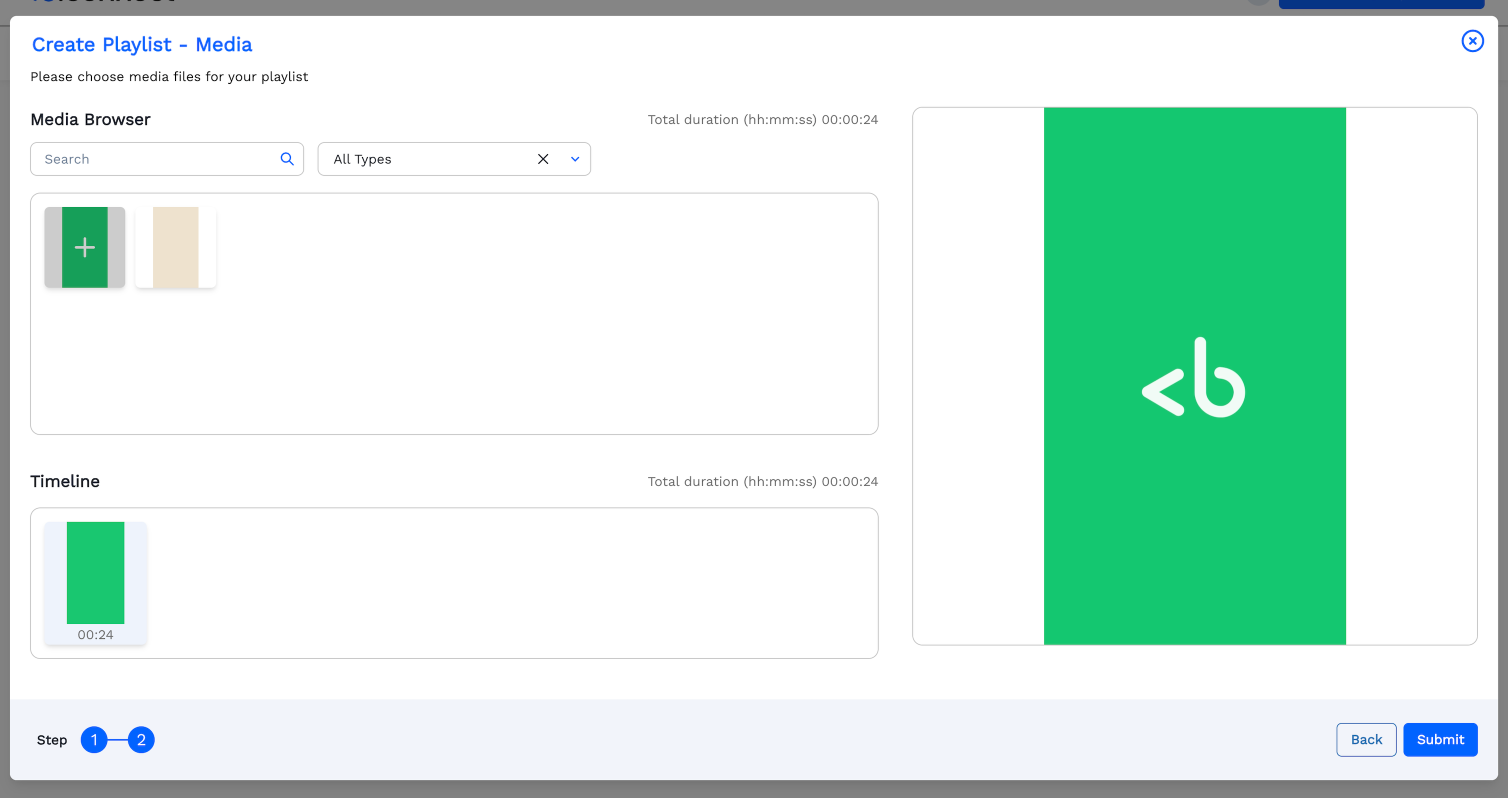Image resolution: width=1508 pixels, height=798 pixels.
Task: Open the All Types combo box
Action: click(x=430, y=159)
